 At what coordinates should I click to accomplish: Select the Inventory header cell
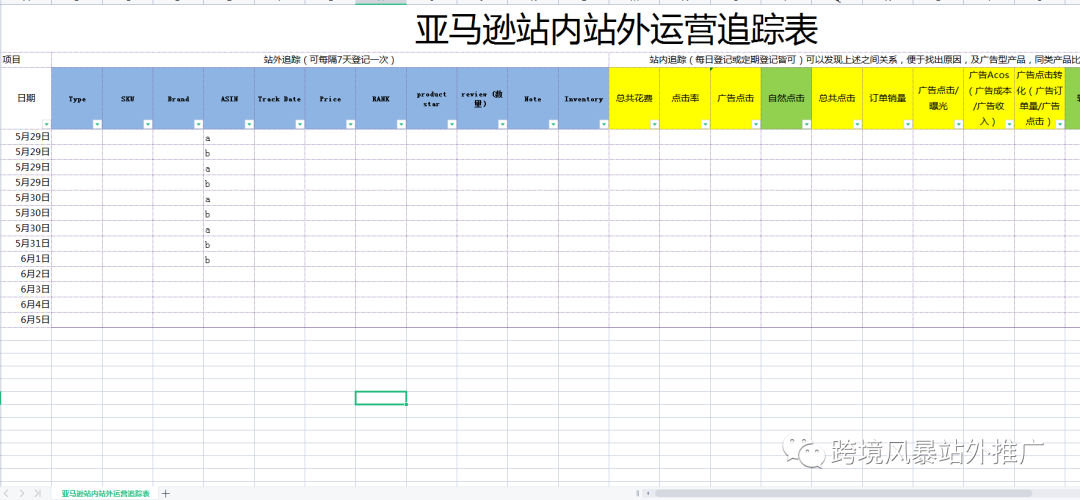(x=583, y=98)
